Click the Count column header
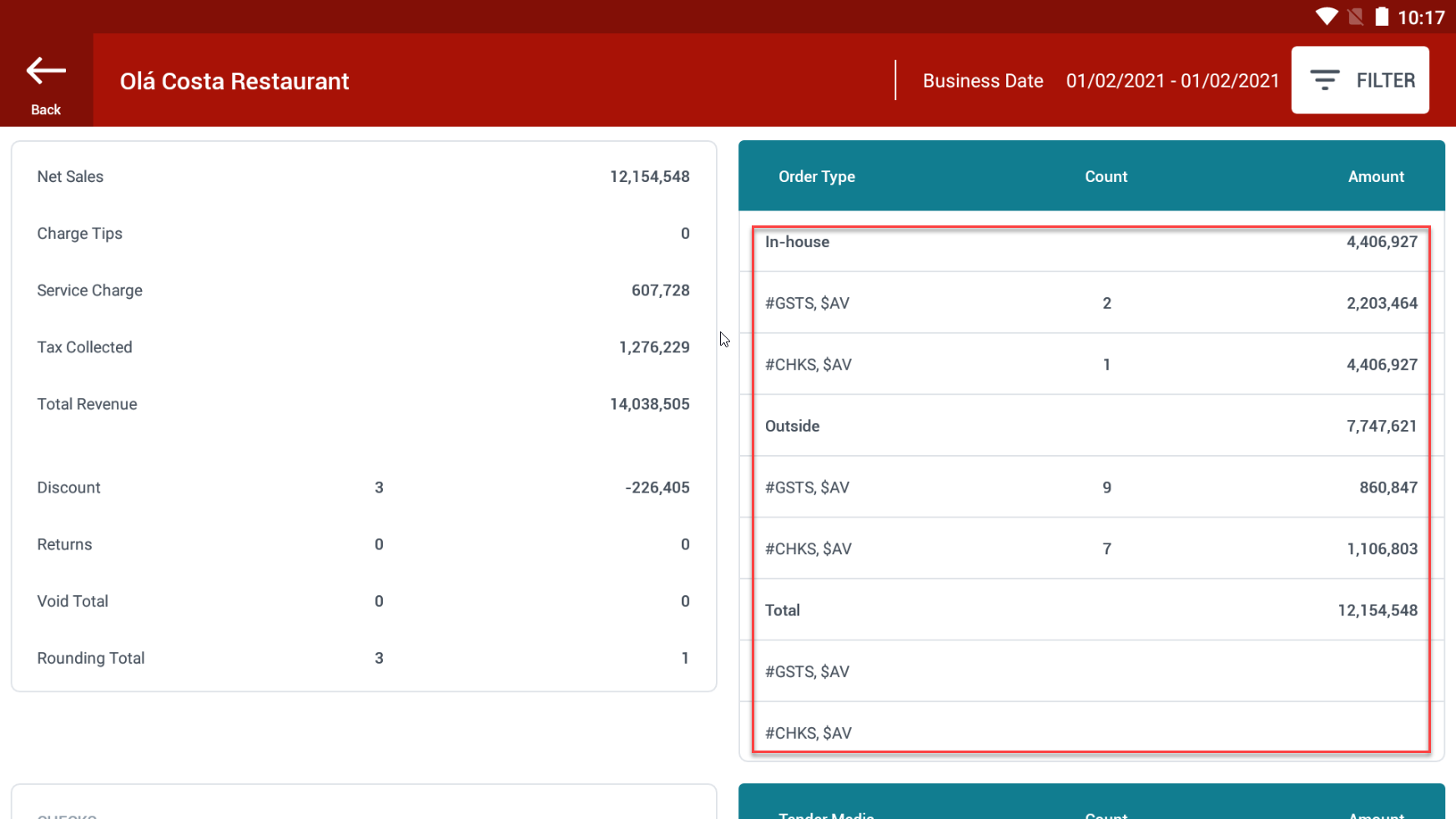 point(1106,177)
